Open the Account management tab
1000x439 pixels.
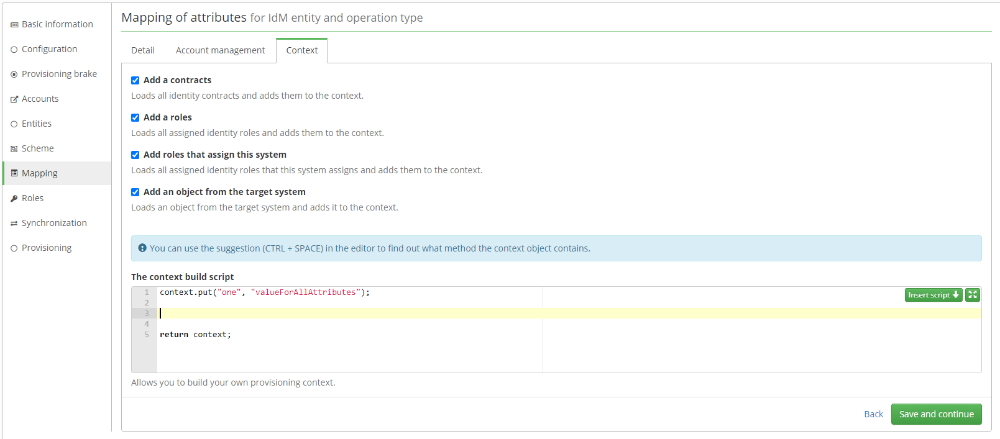tap(220, 50)
